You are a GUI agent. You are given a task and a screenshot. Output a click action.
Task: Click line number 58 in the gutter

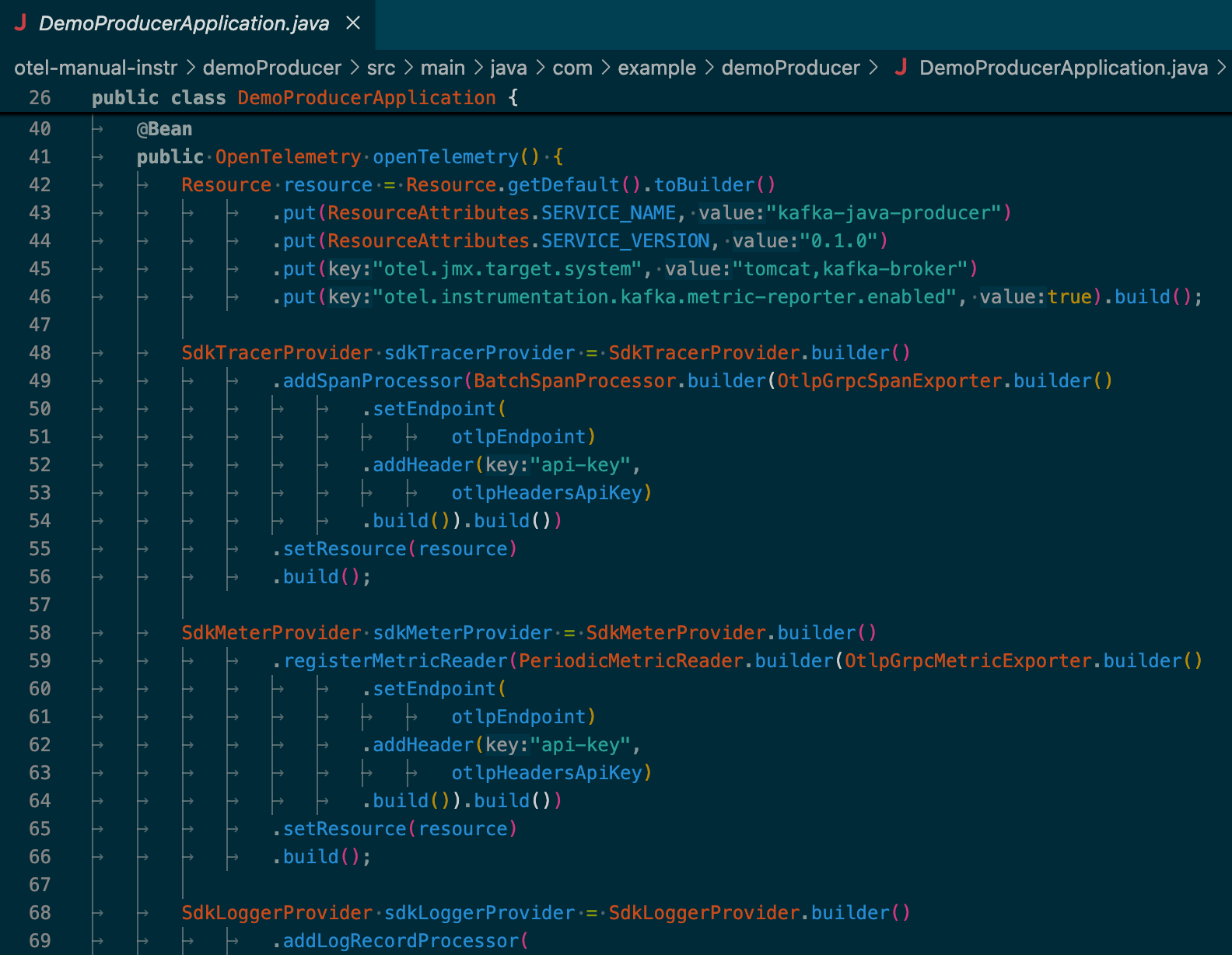(40, 633)
